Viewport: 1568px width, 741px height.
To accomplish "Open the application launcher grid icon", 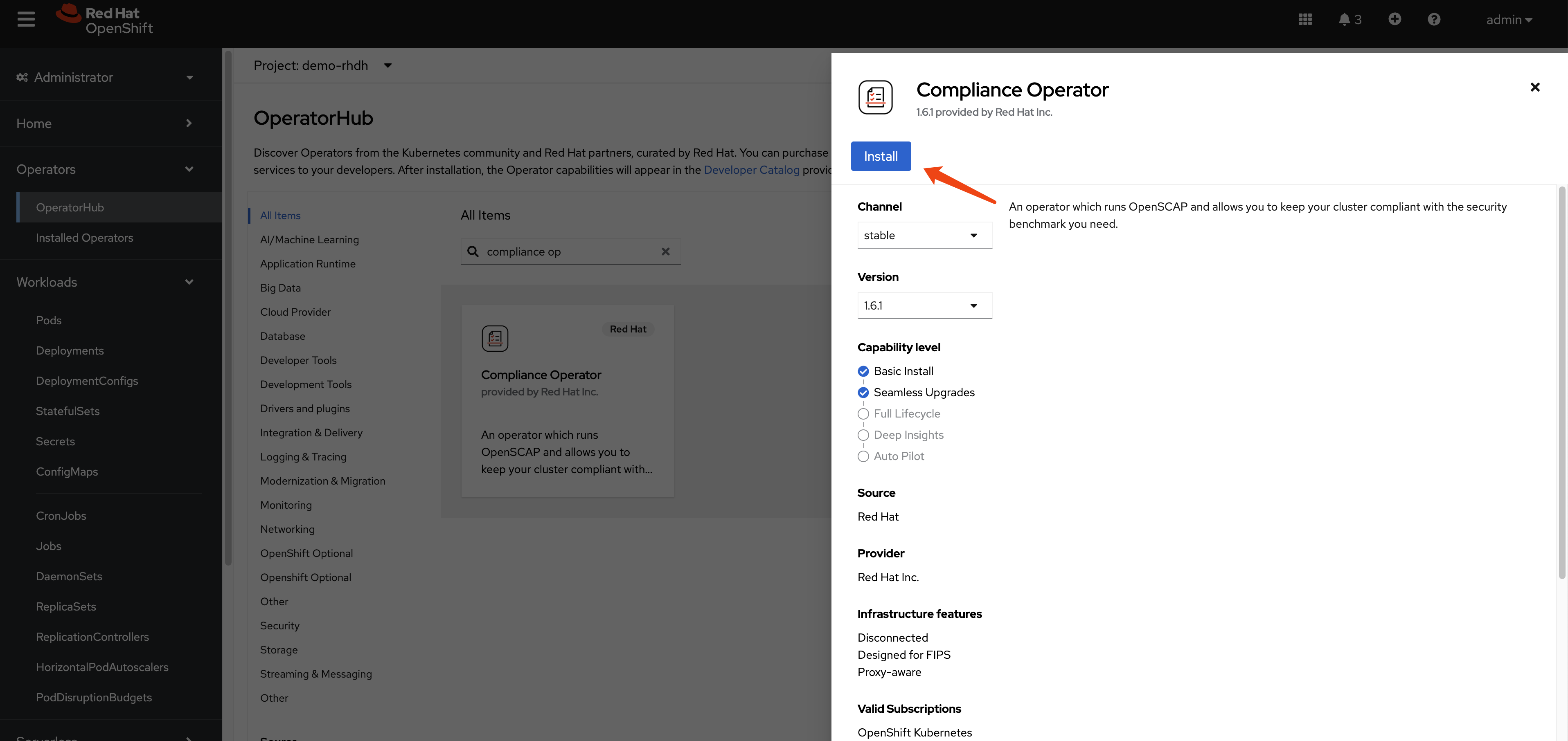I will [x=1304, y=20].
